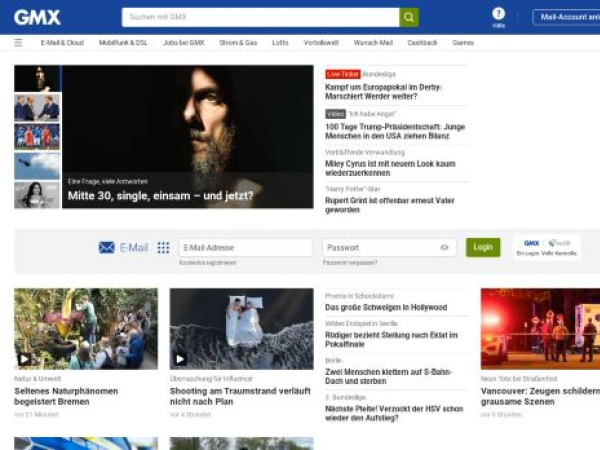Select bearded man carousel thumbnail
The height and width of the screenshot is (450, 600).
[37, 78]
